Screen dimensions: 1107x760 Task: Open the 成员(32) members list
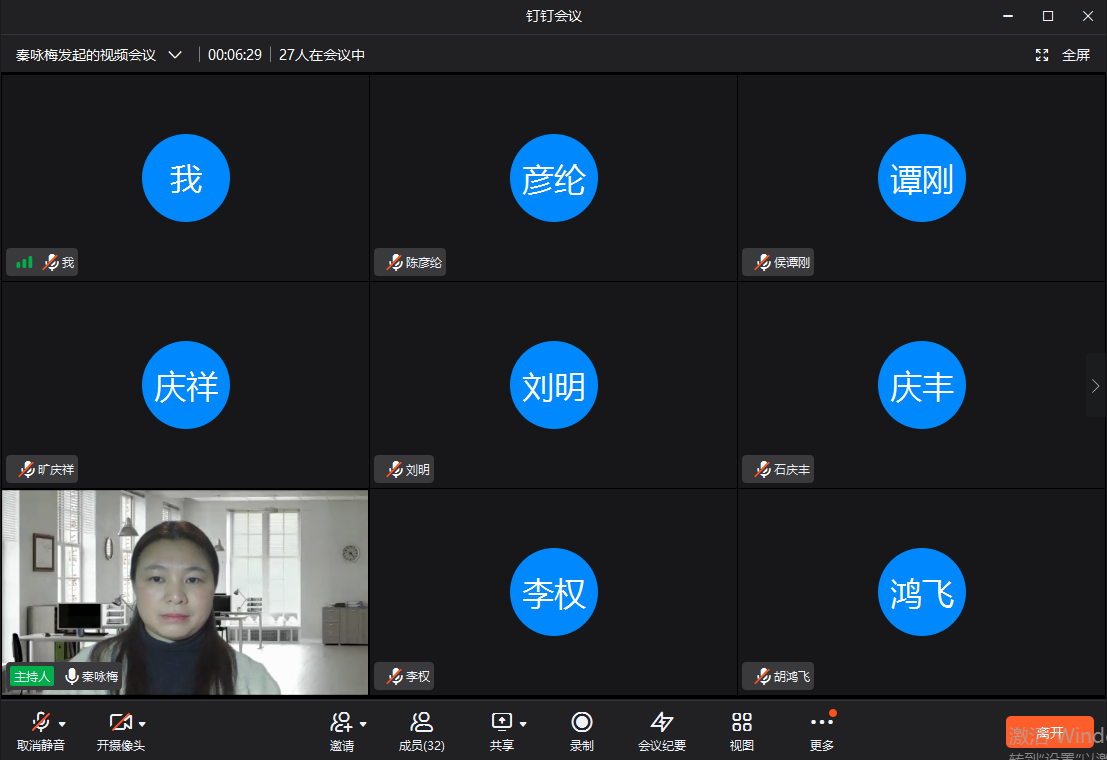(421, 723)
